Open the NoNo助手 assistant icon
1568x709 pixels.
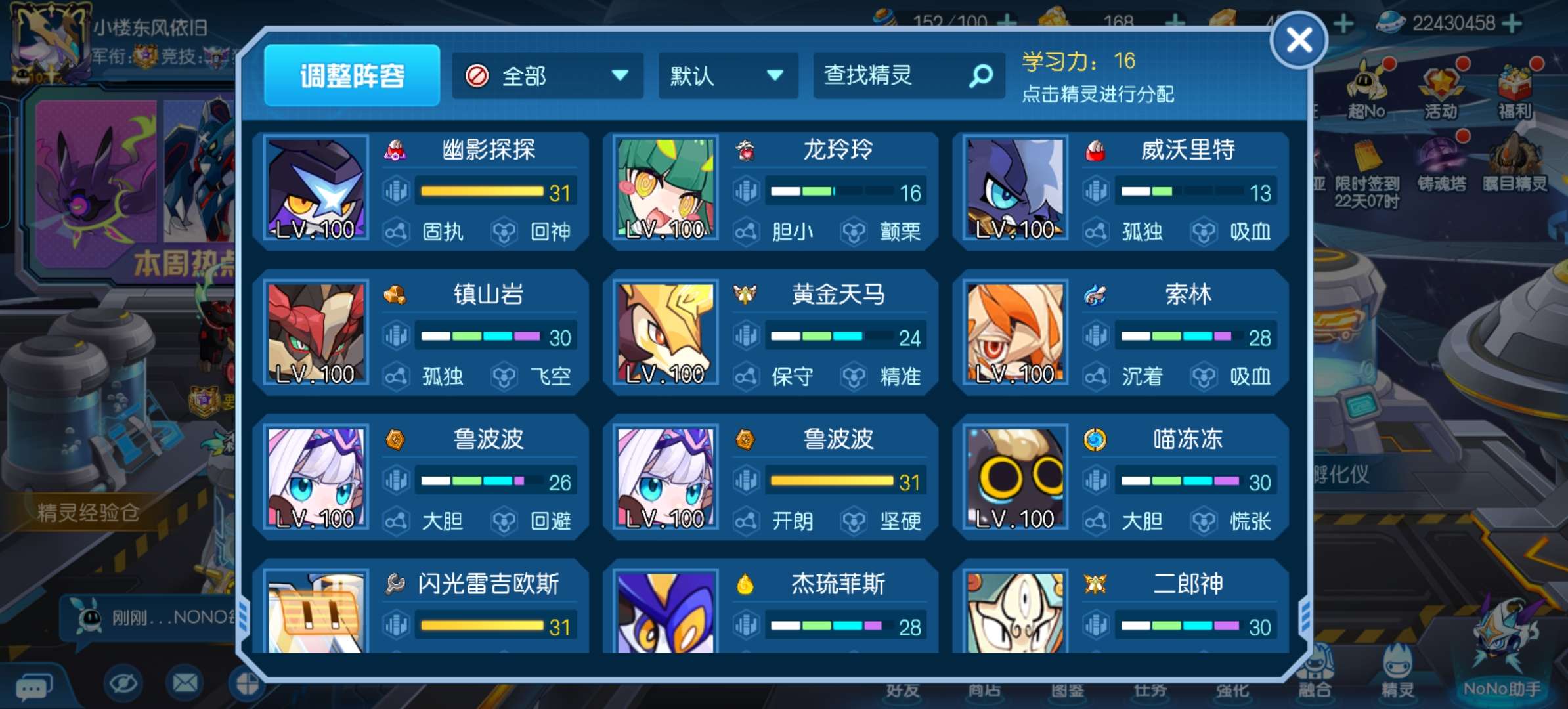(x=1502, y=650)
